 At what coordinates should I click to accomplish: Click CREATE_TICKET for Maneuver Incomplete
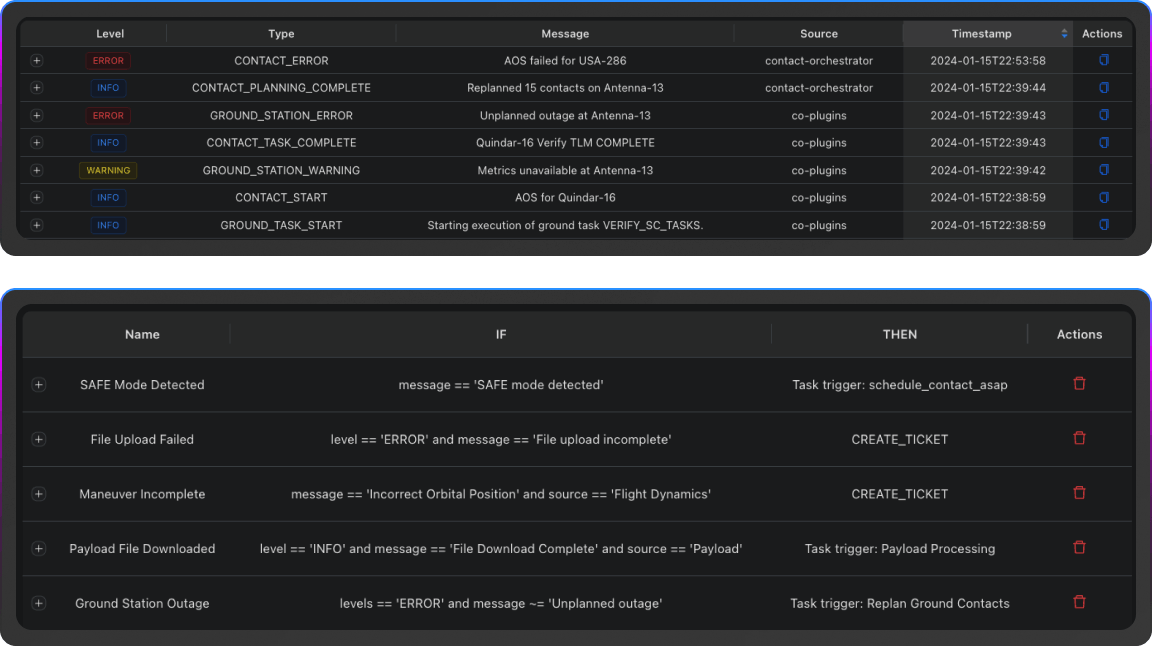[x=900, y=494]
